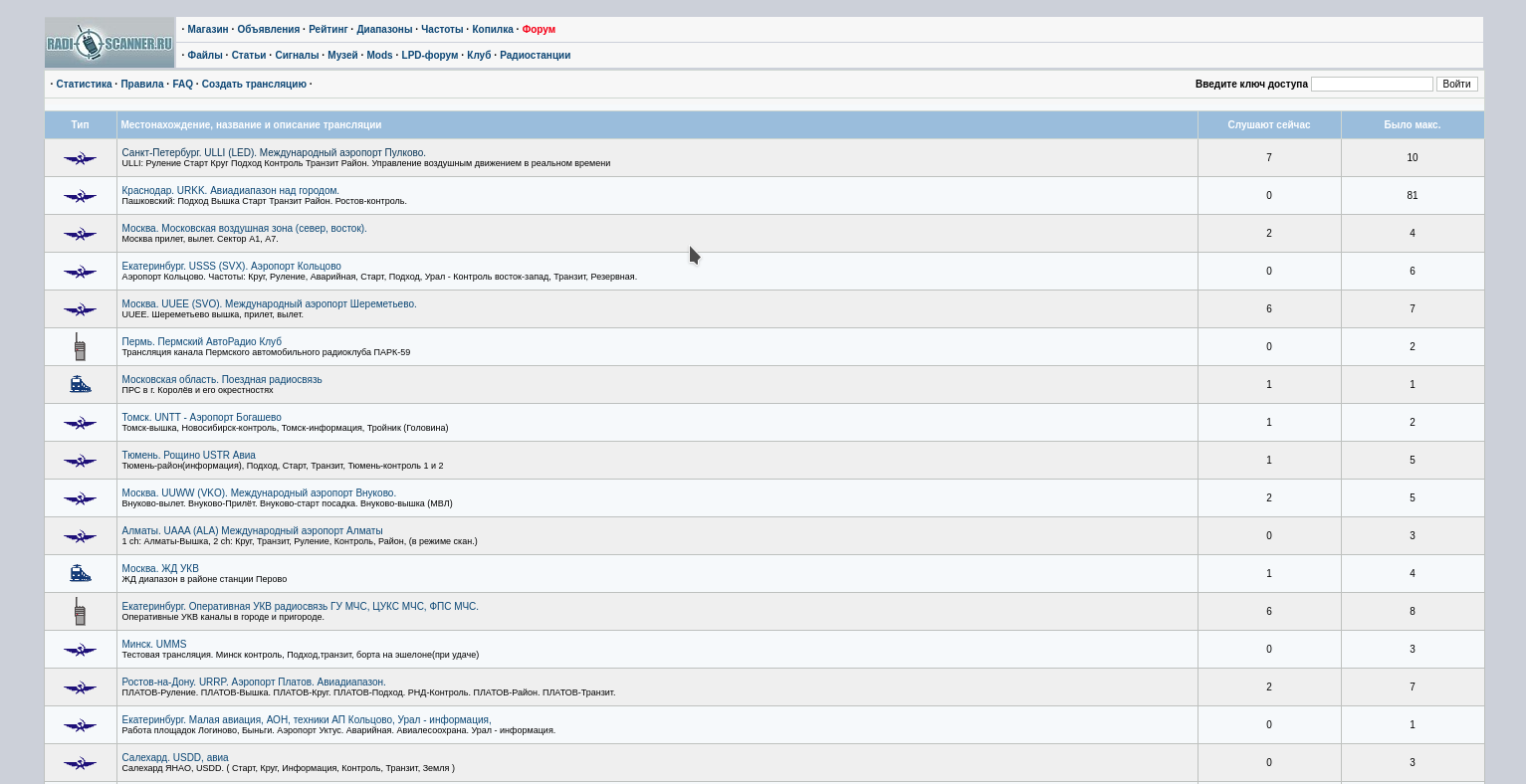Click the aviation icon for Томск UNTT Богашево
The height and width of the screenshot is (784, 1526).
pos(81,423)
